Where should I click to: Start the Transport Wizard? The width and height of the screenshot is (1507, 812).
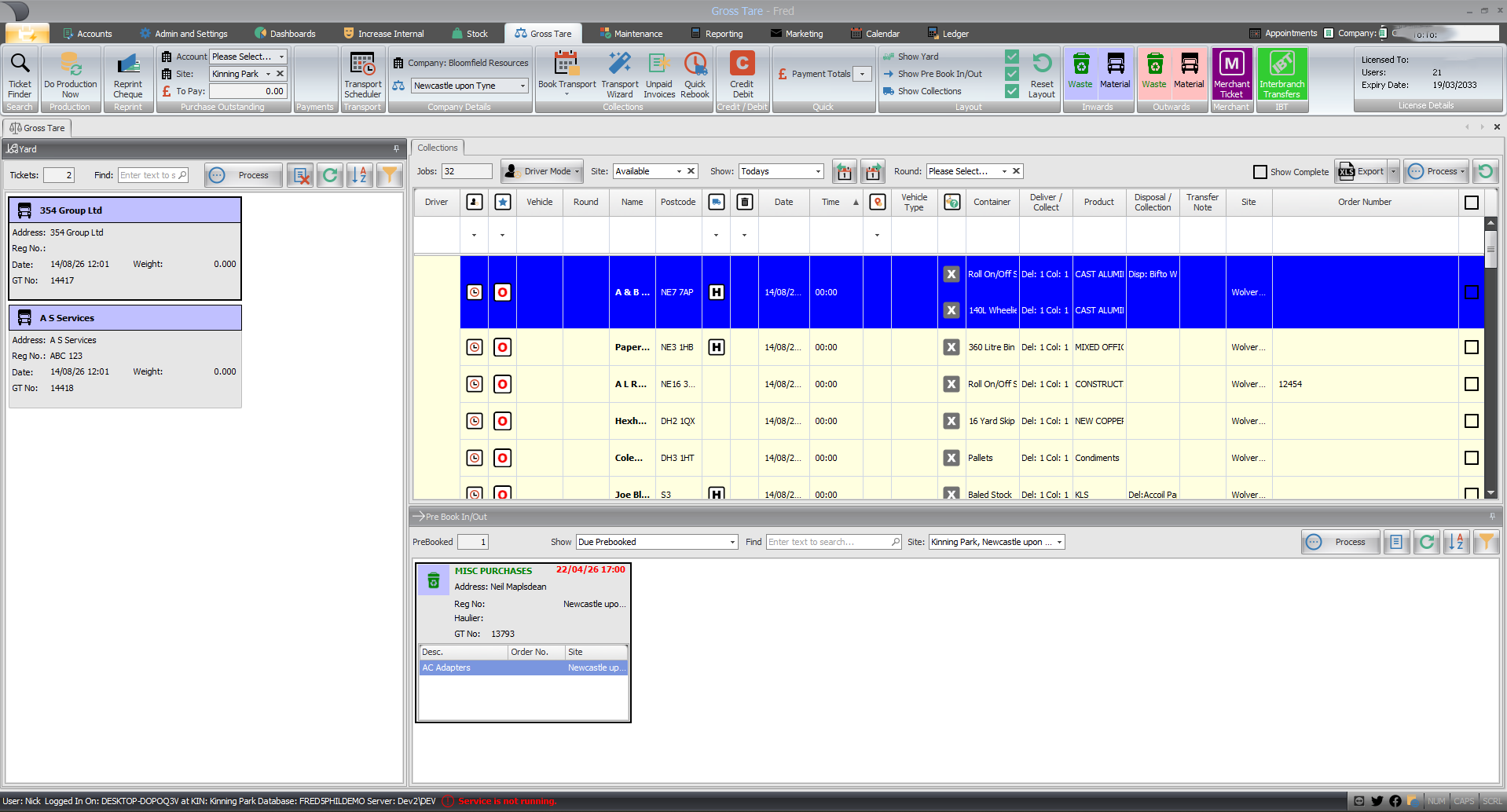point(620,75)
